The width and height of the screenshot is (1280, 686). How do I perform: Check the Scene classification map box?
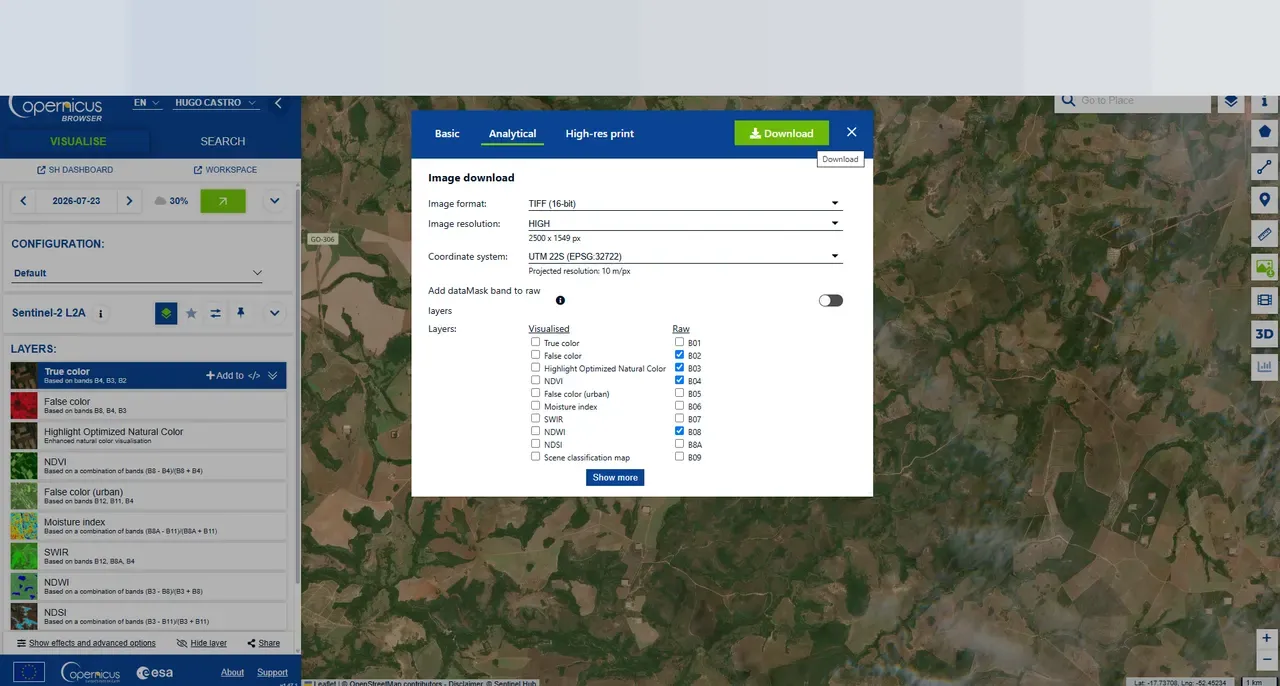pyautogui.click(x=536, y=456)
